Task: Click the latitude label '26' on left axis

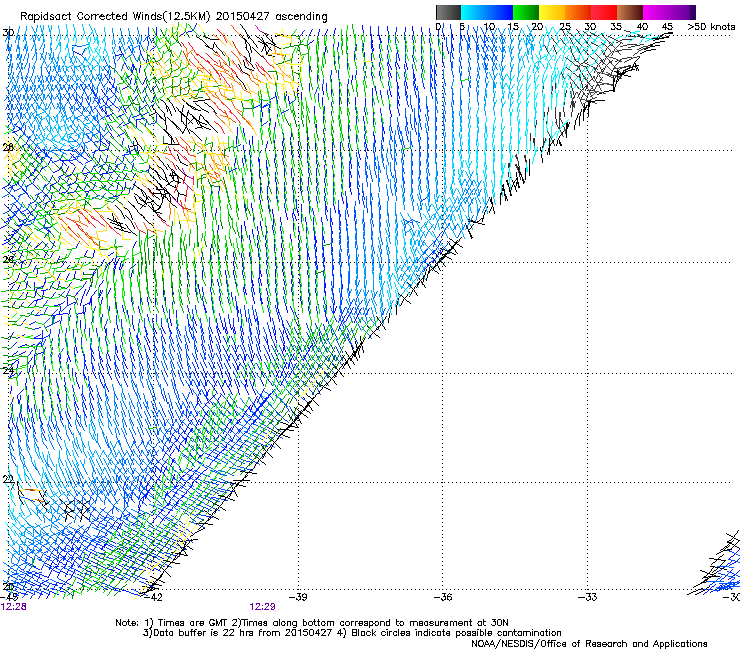Action: click(x=8, y=260)
